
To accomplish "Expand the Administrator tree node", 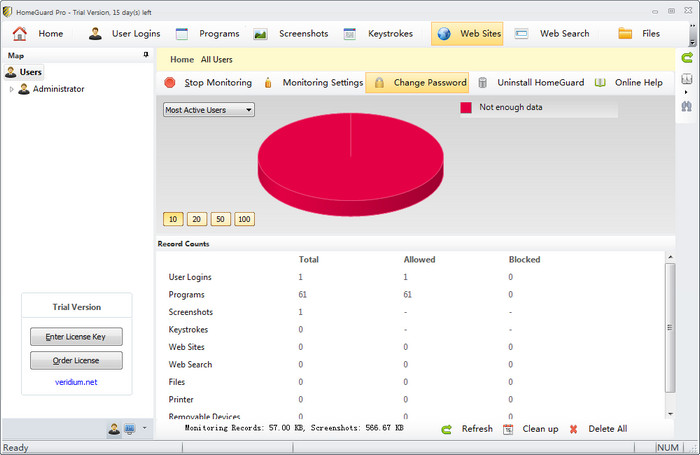I will click(x=12, y=89).
